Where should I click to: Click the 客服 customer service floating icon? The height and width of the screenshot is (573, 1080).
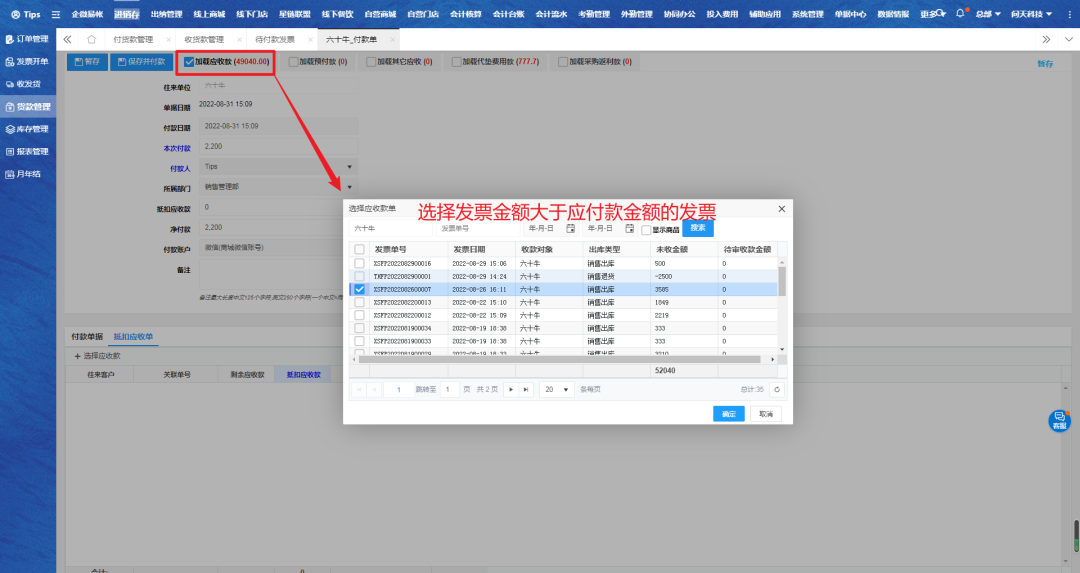pyautogui.click(x=1059, y=421)
